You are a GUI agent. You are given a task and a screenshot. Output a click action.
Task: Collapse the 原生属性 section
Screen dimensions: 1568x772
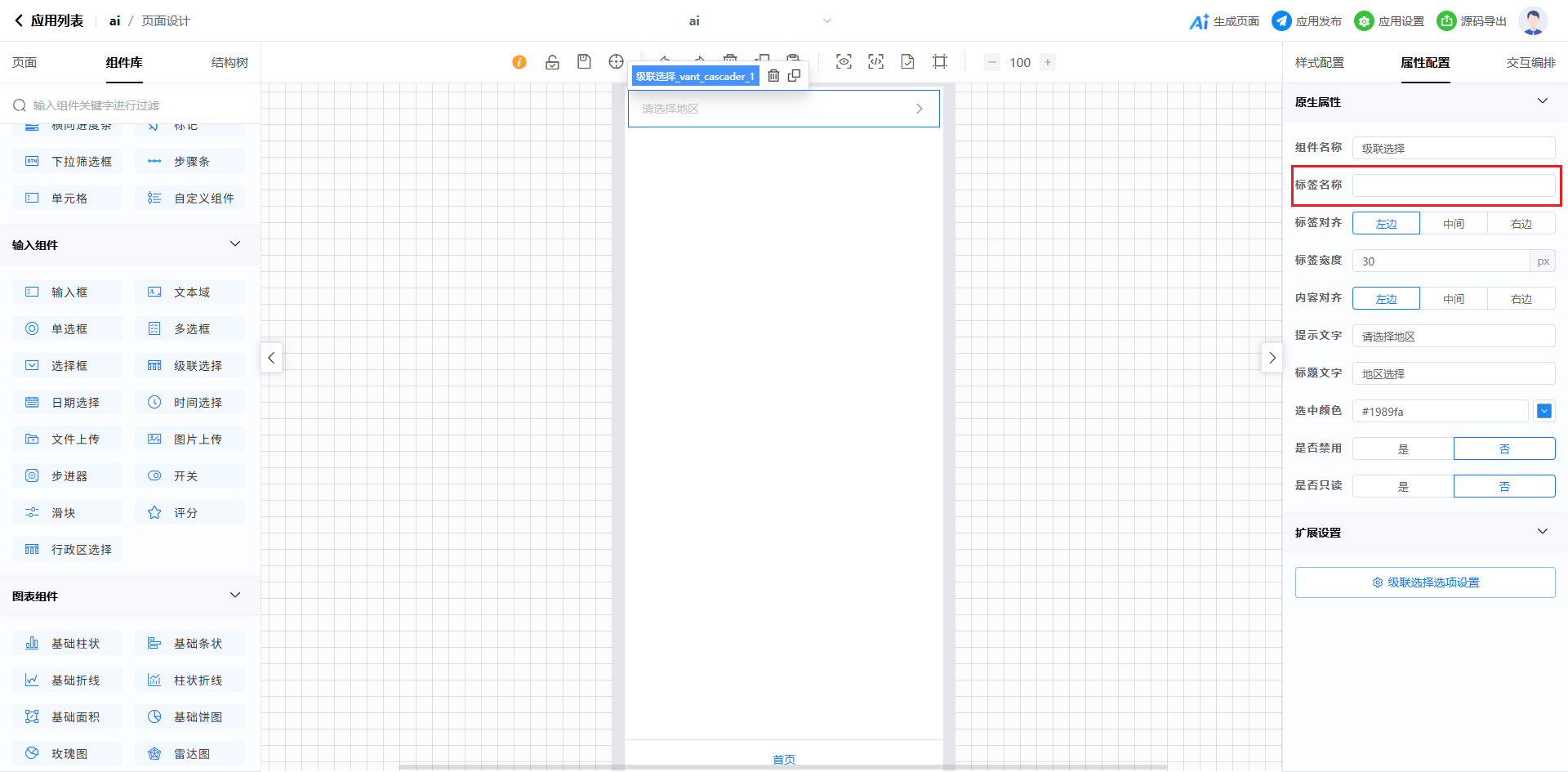(1542, 101)
